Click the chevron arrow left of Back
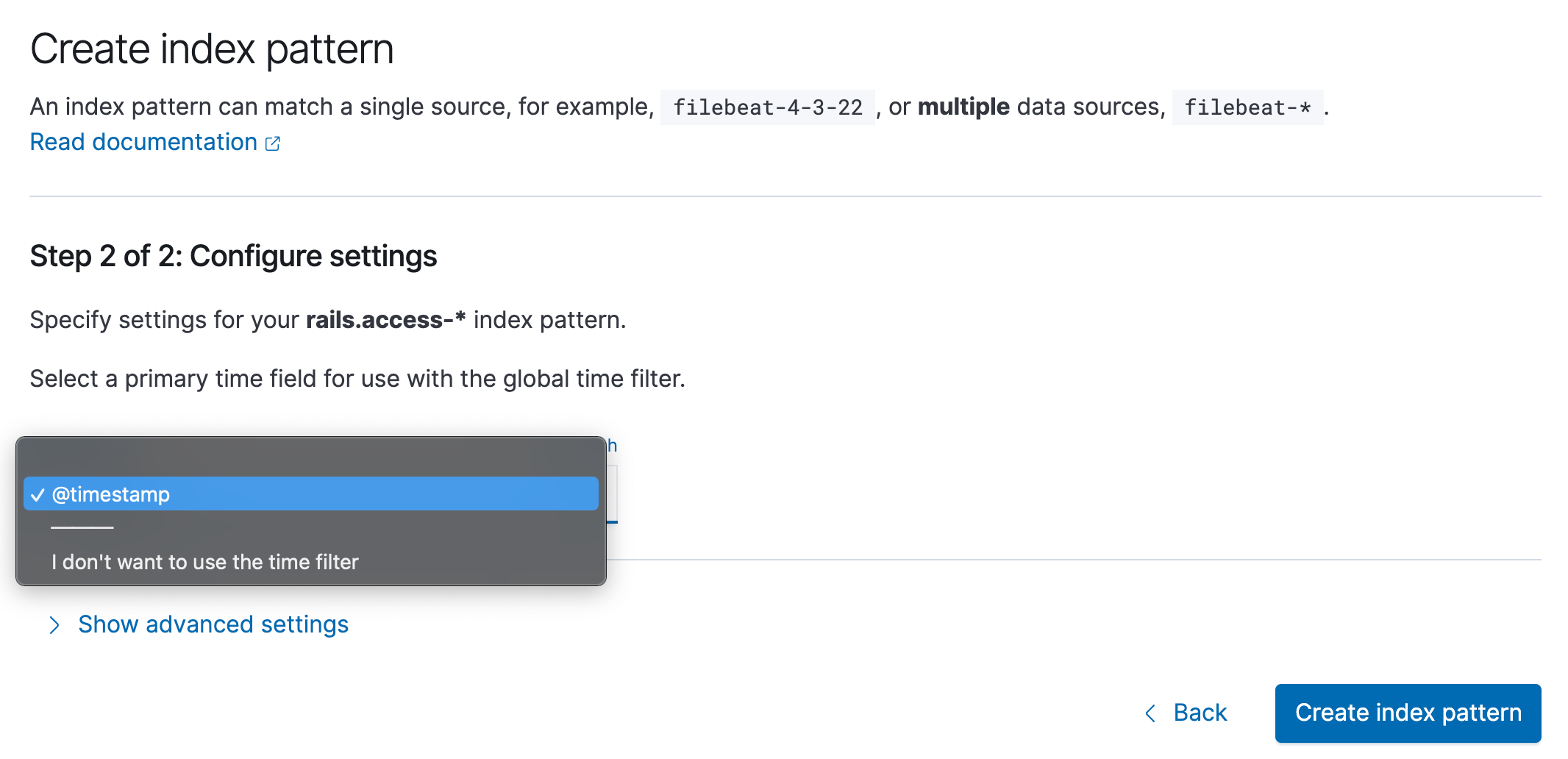This screenshot has width=1568, height=759. click(1151, 713)
